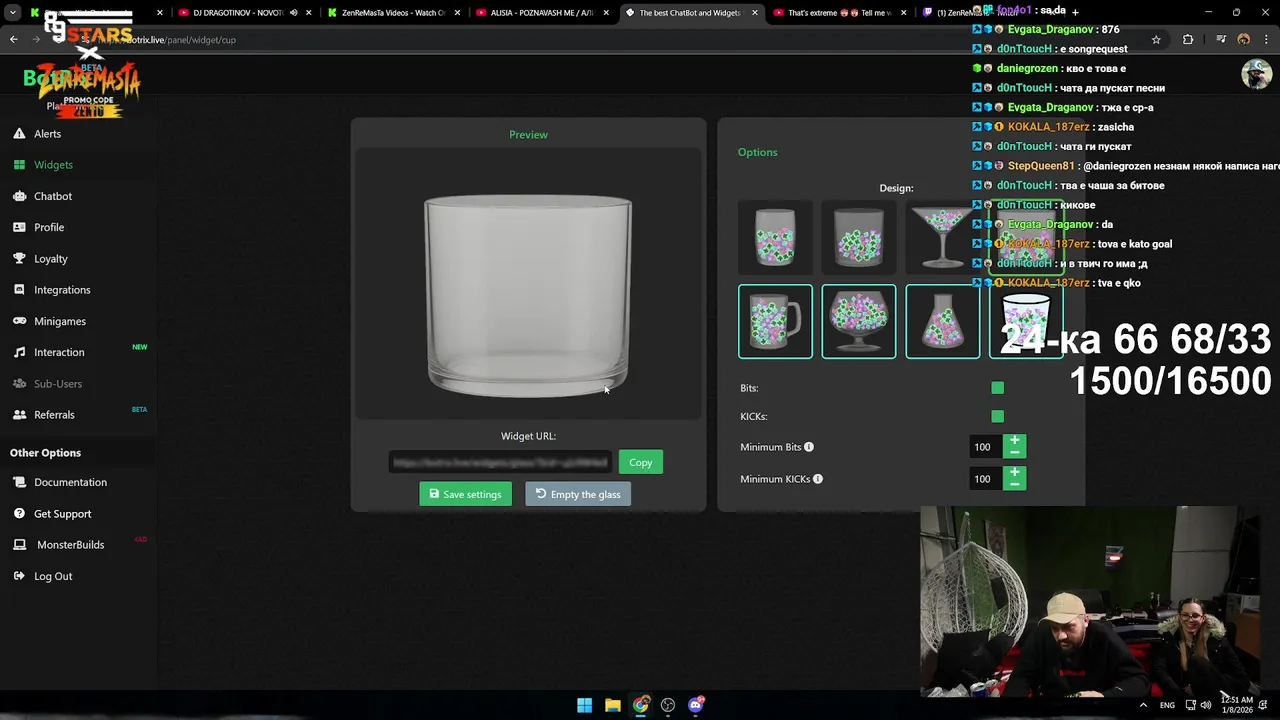Show hidden system tray icons chevron
1280x720 pixels.
click(1143, 705)
